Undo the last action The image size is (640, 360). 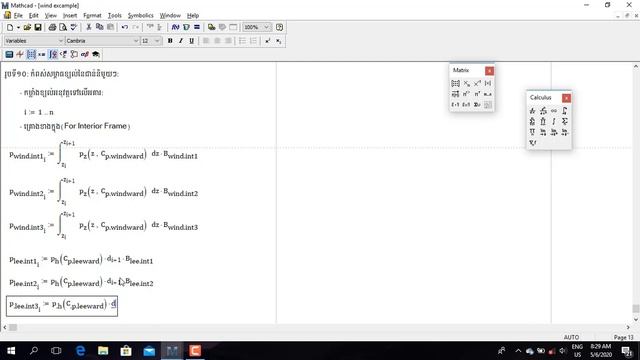[124, 27]
